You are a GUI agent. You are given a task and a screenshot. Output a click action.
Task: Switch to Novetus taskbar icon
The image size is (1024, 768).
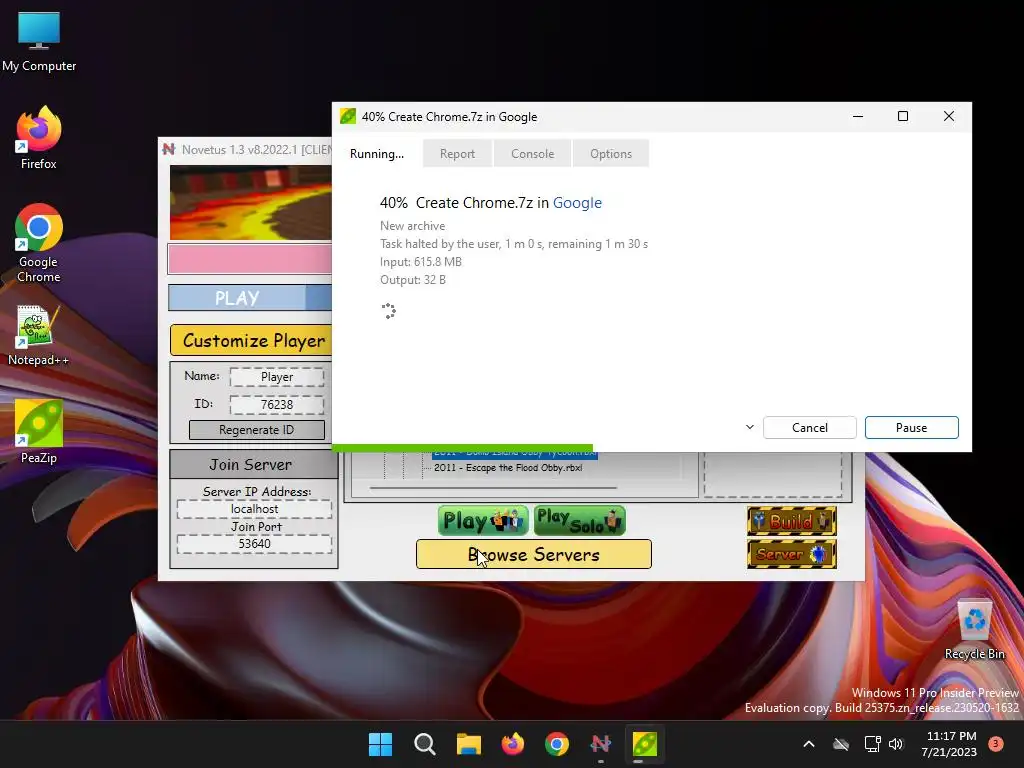coord(600,744)
